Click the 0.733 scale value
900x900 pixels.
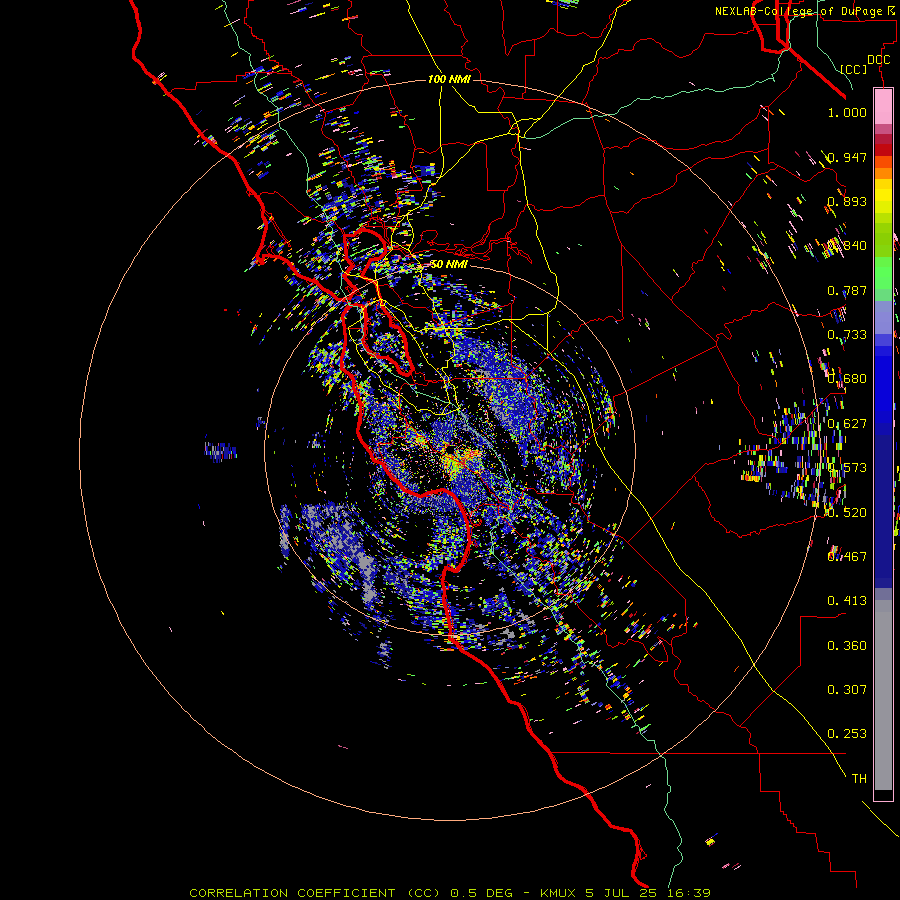click(847, 335)
